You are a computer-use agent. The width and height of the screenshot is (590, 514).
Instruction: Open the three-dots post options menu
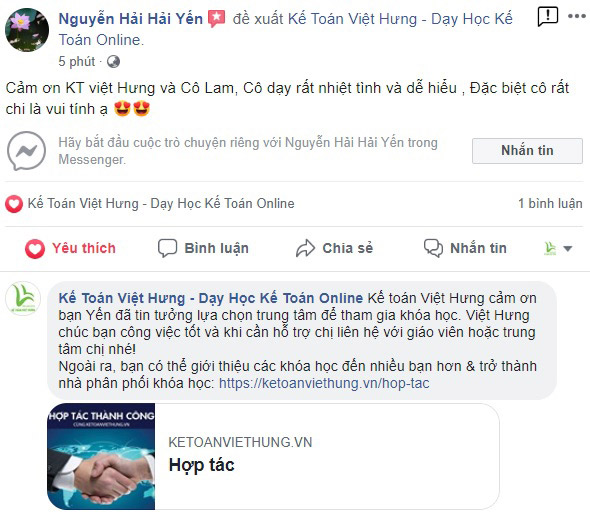576,16
